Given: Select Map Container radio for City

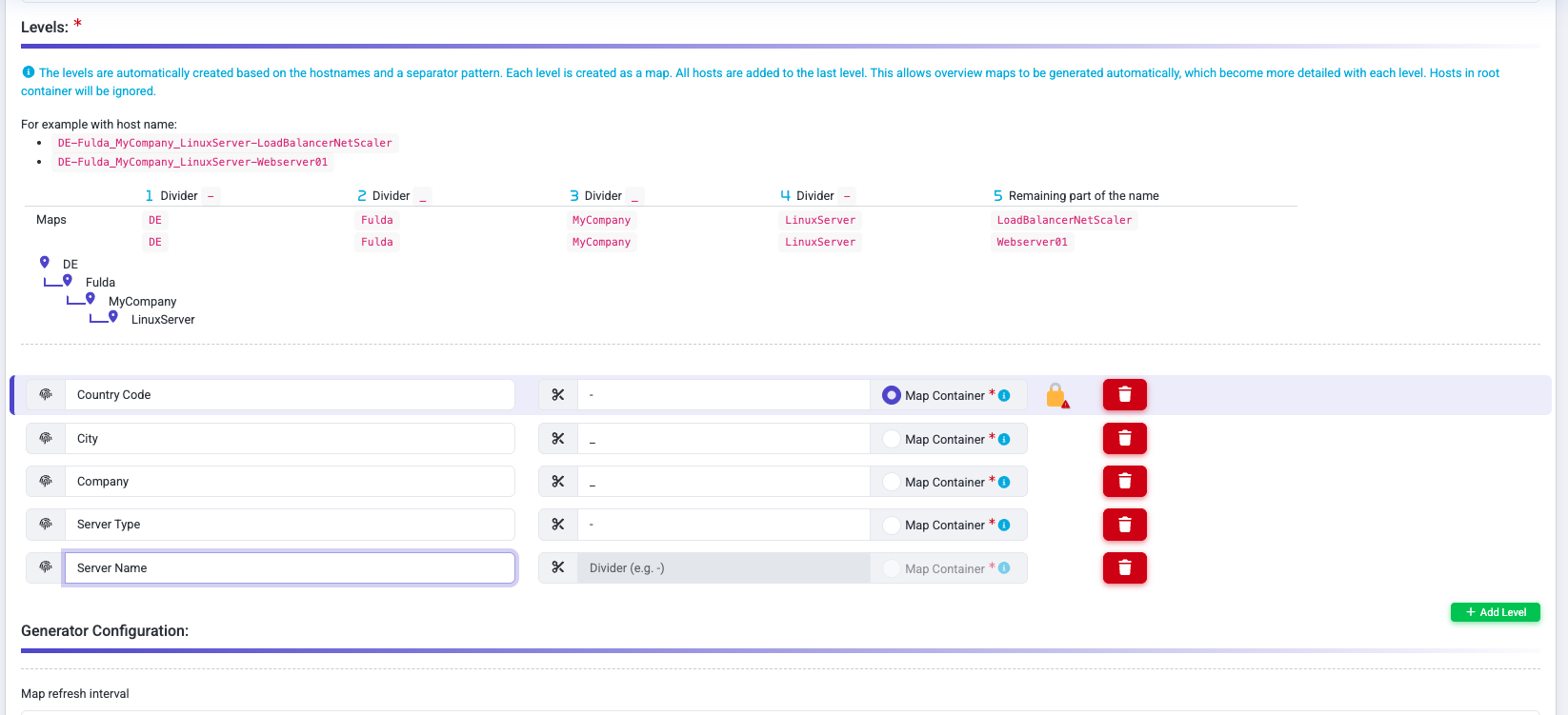Looking at the screenshot, I should 891,439.
